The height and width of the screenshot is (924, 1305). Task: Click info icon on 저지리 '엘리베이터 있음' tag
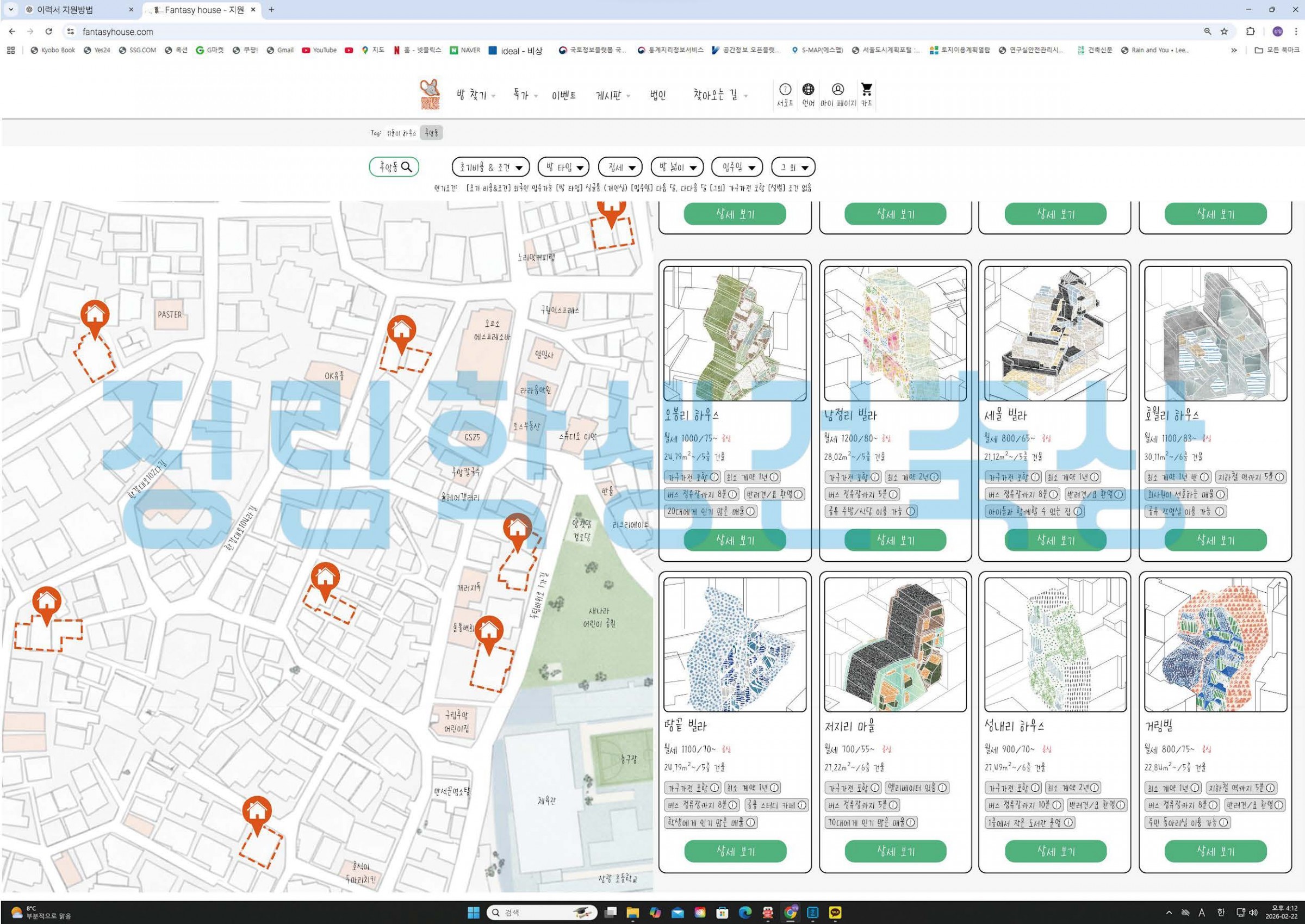point(942,788)
